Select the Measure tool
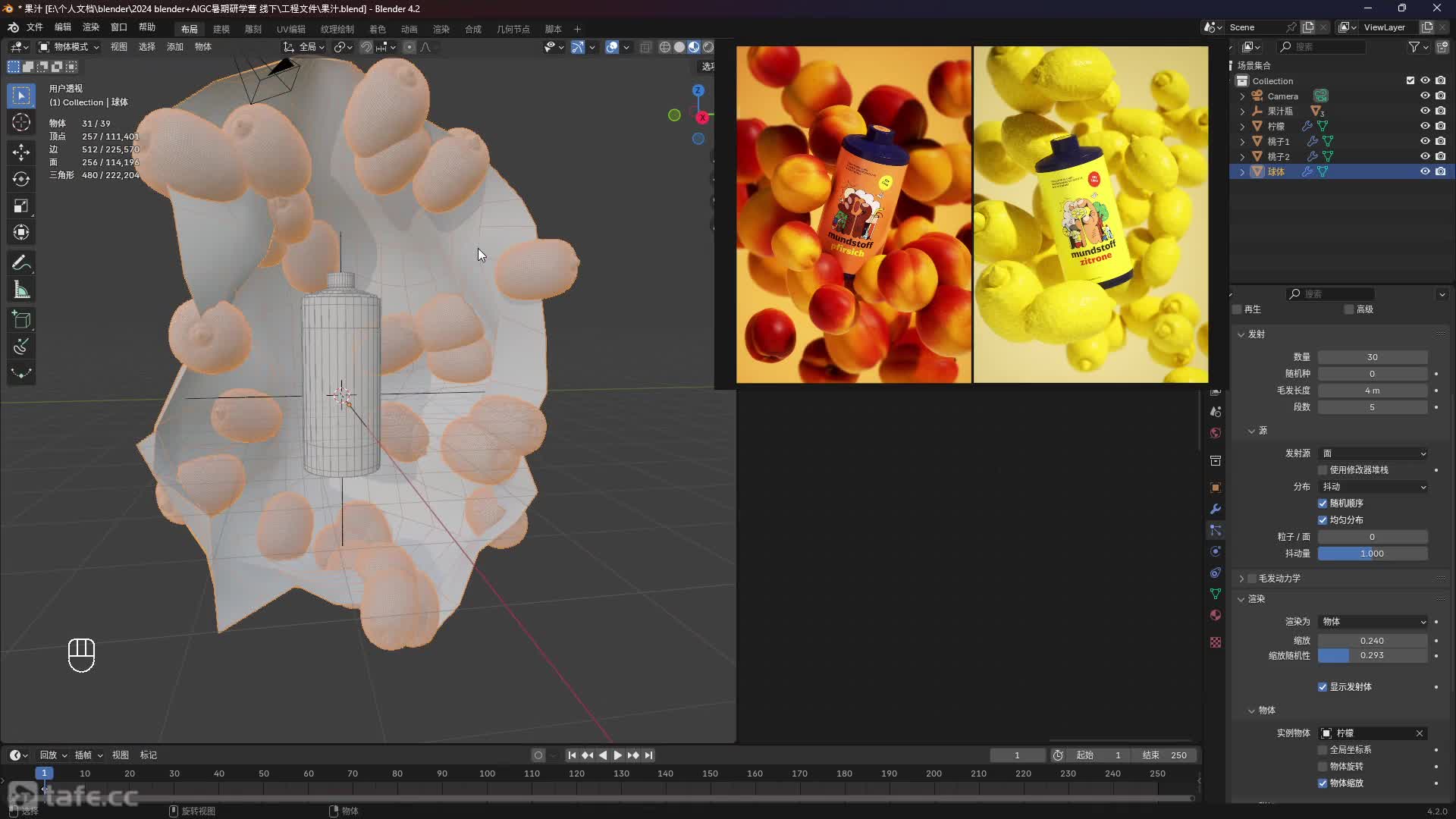1456x819 pixels. (21, 290)
